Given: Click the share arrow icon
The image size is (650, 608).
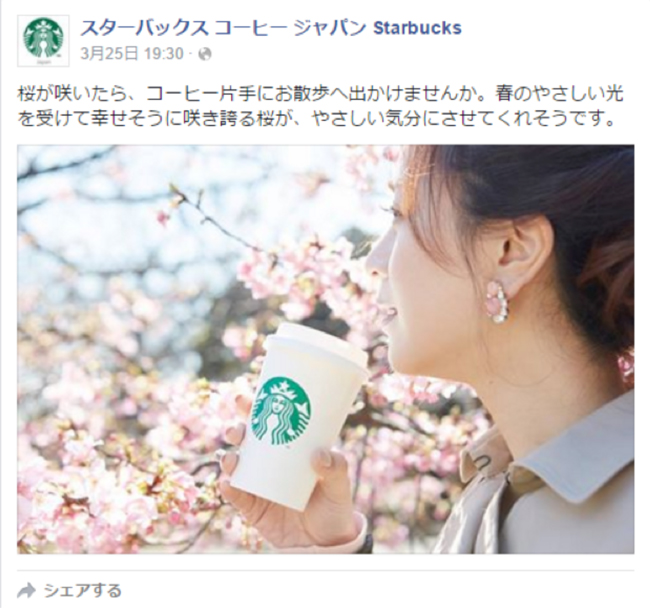Looking at the screenshot, I should 27,591.
